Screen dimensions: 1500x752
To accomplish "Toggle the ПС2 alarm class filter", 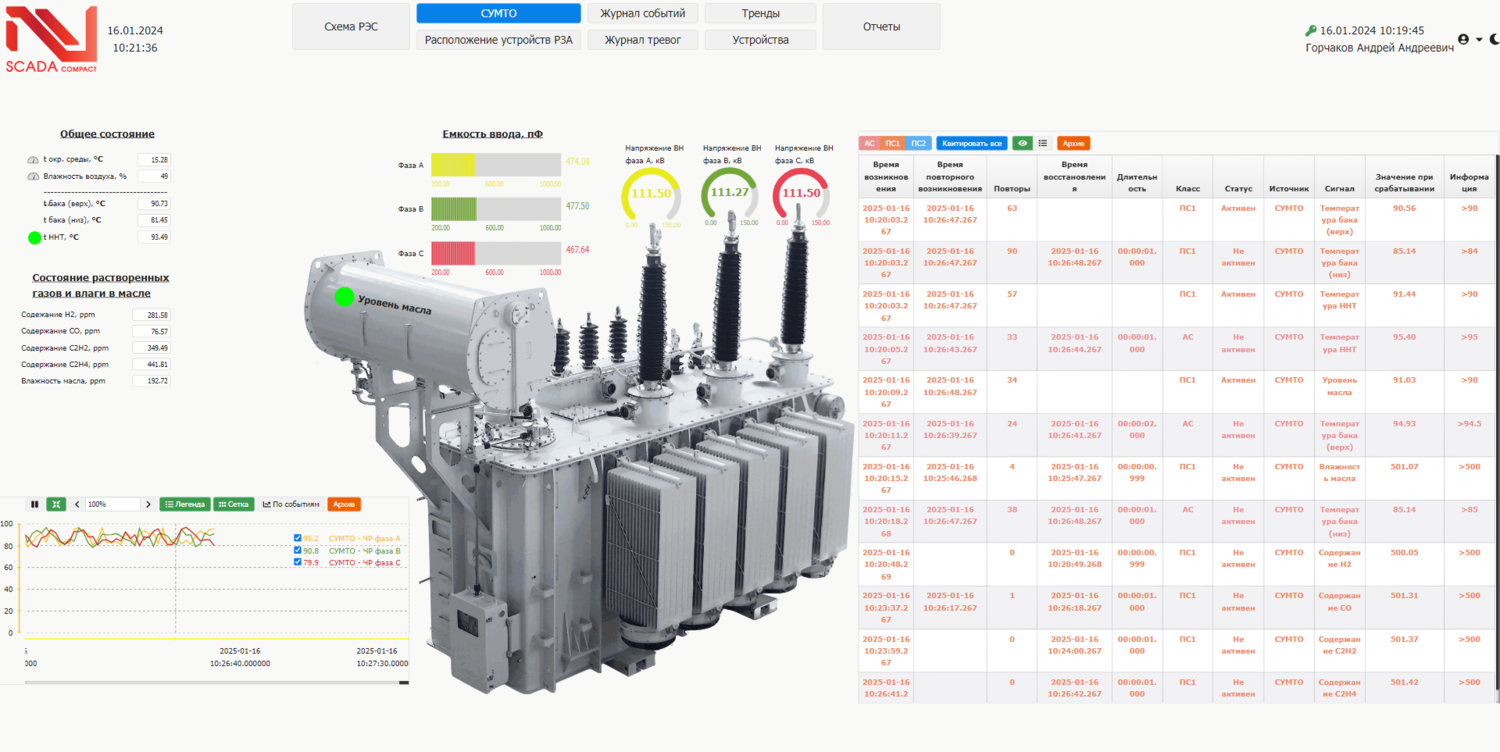I will 919,143.
